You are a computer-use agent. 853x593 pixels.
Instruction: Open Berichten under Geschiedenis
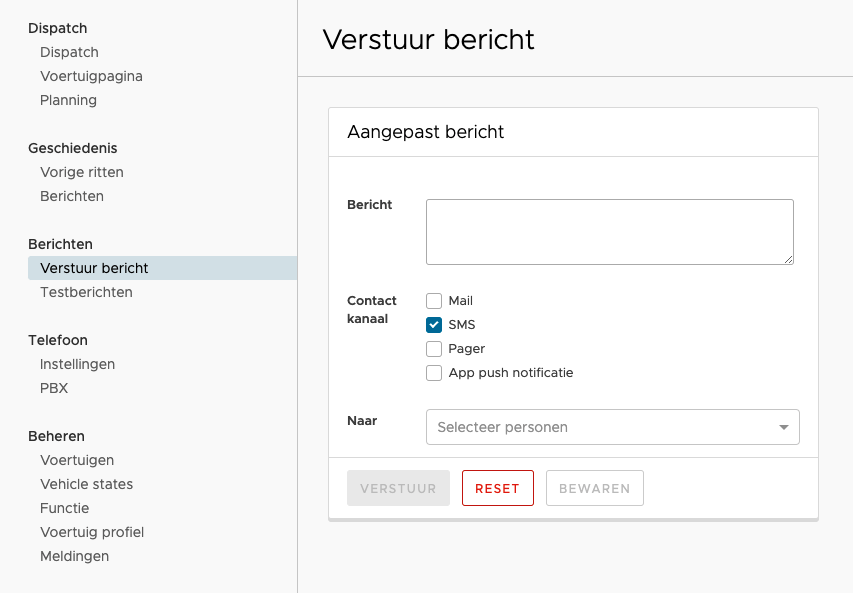(71, 196)
